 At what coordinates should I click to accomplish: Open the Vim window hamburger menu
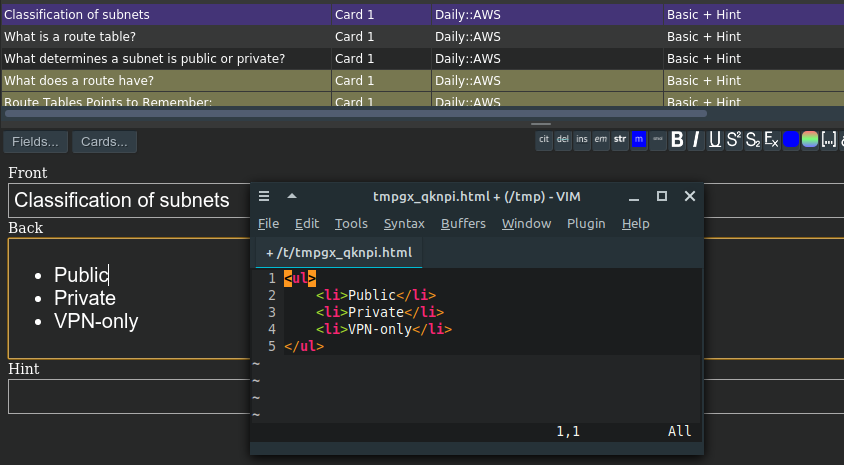pos(264,196)
